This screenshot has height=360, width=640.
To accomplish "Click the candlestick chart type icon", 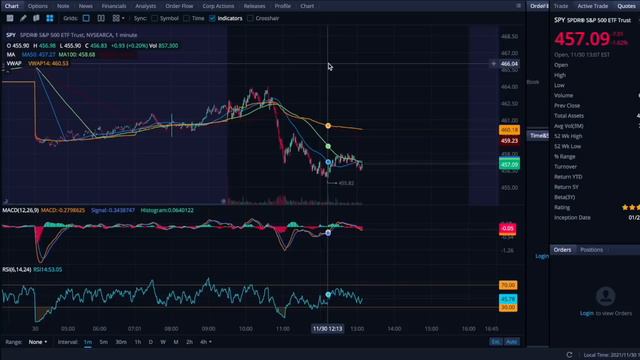I will (x=10, y=18).
